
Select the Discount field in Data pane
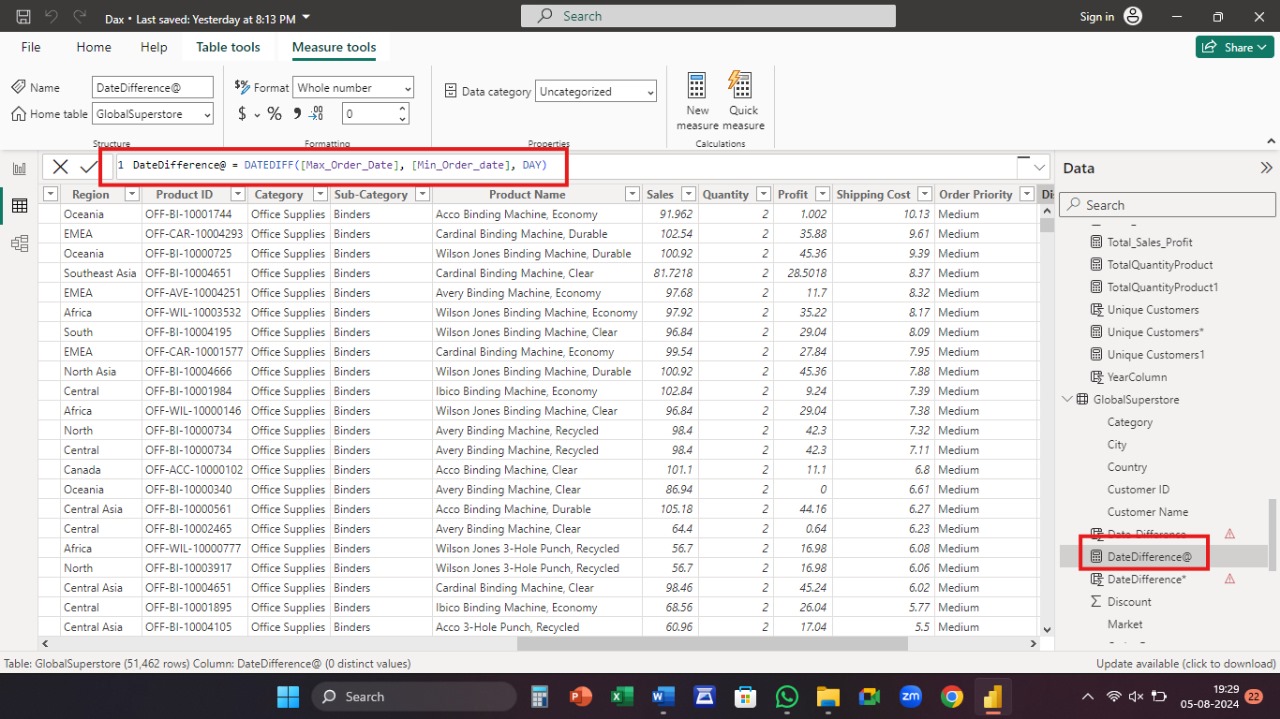tap(1129, 601)
